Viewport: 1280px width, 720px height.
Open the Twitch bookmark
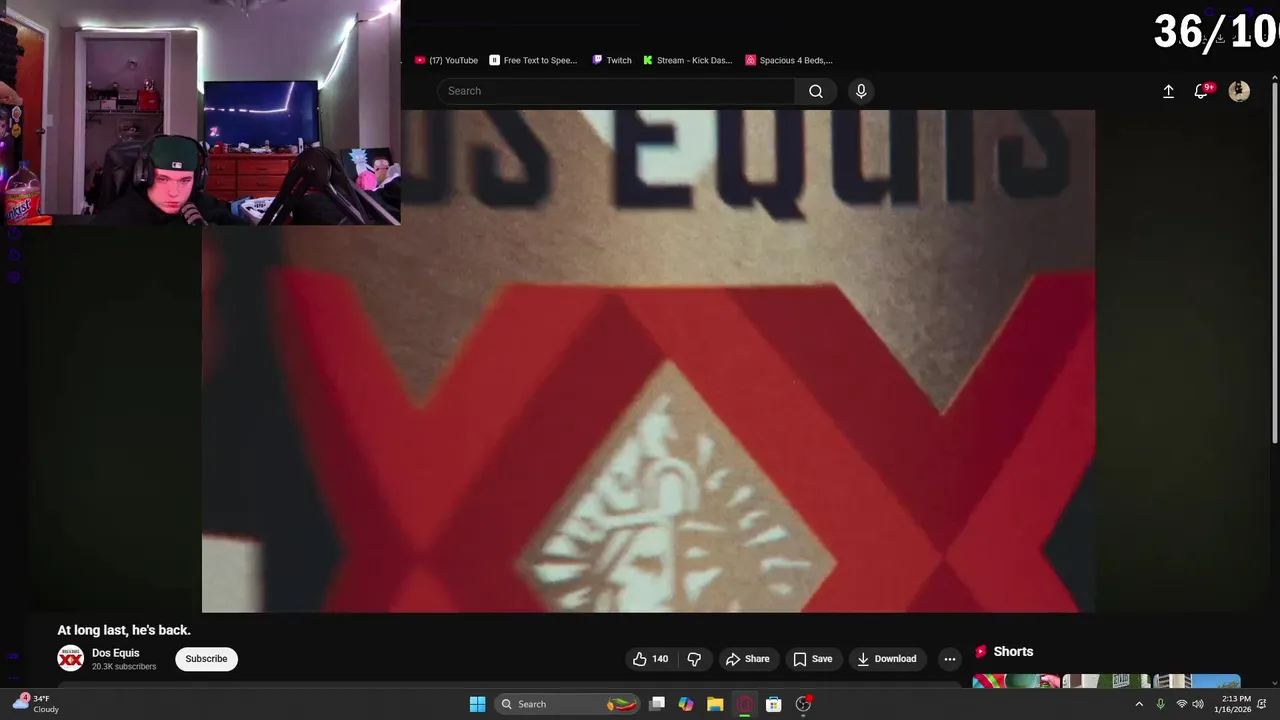pos(612,60)
